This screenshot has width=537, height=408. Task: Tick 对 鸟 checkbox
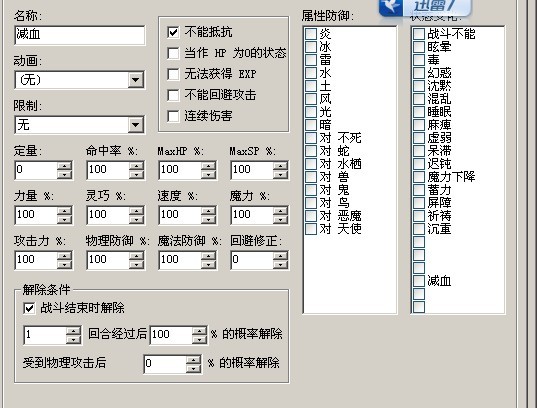[311, 203]
